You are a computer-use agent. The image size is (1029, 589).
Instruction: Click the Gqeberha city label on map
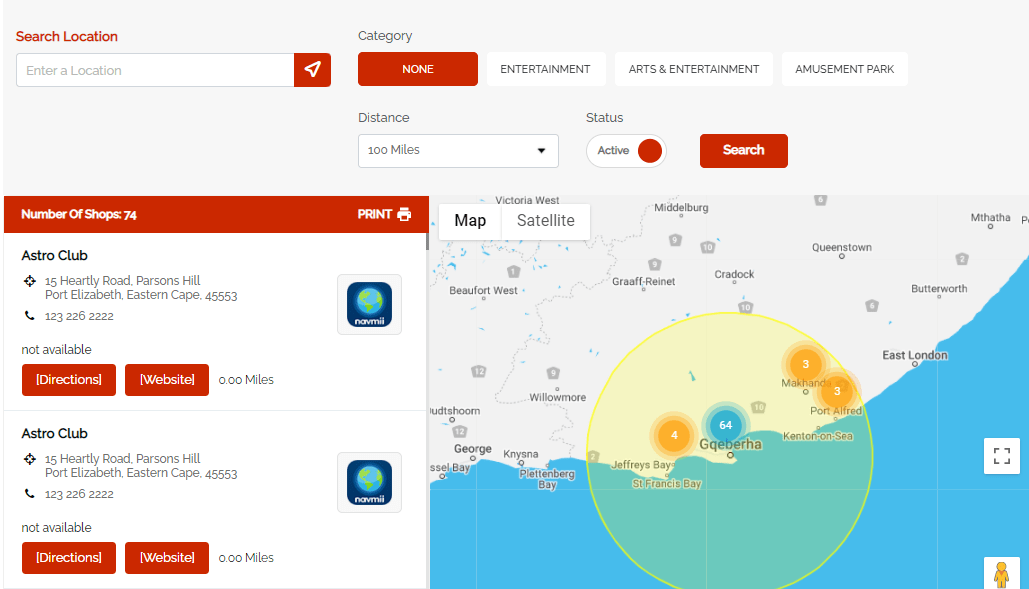click(x=730, y=444)
